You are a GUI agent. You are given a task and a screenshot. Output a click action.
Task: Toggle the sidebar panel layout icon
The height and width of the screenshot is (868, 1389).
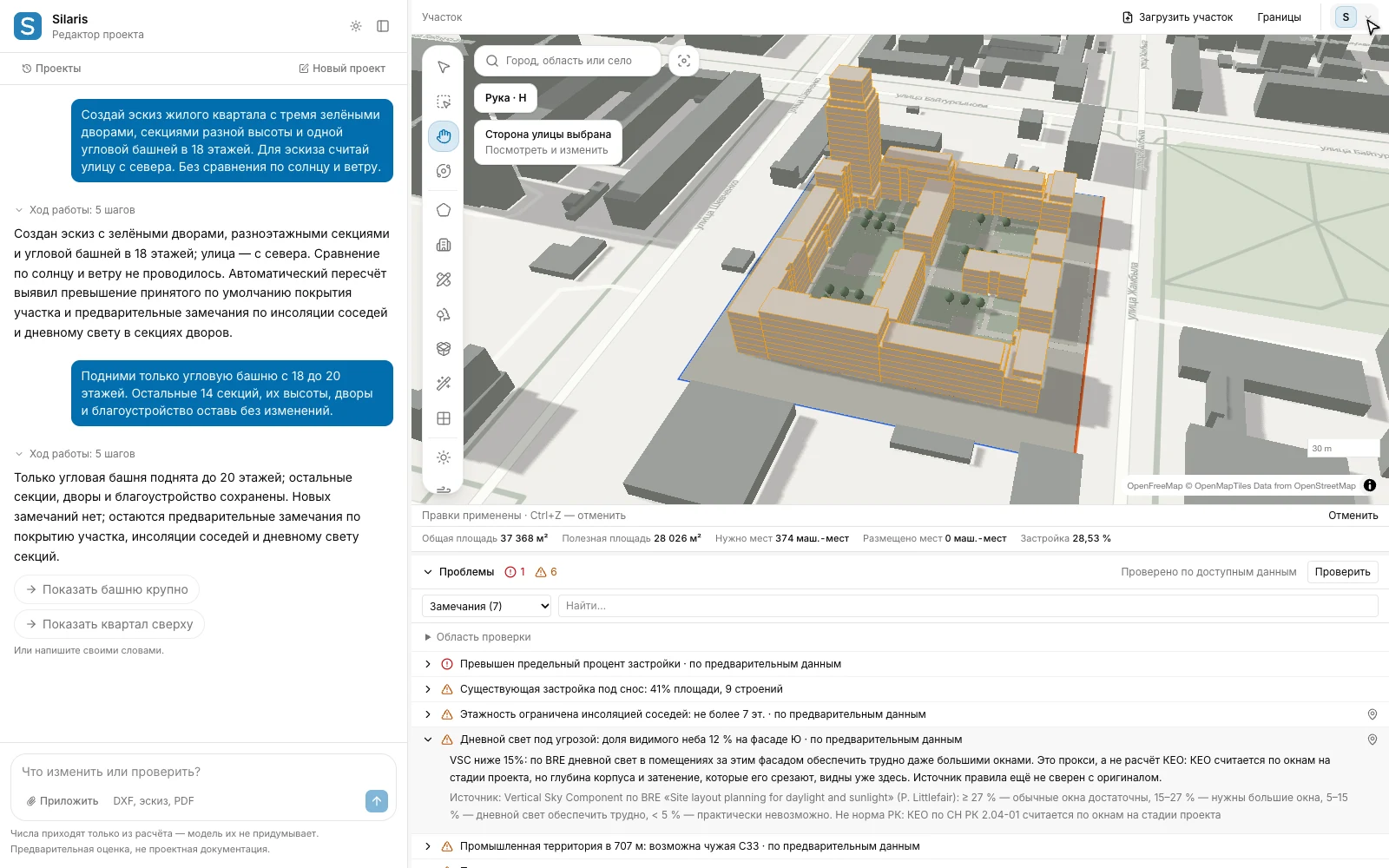pyautogui.click(x=383, y=26)
